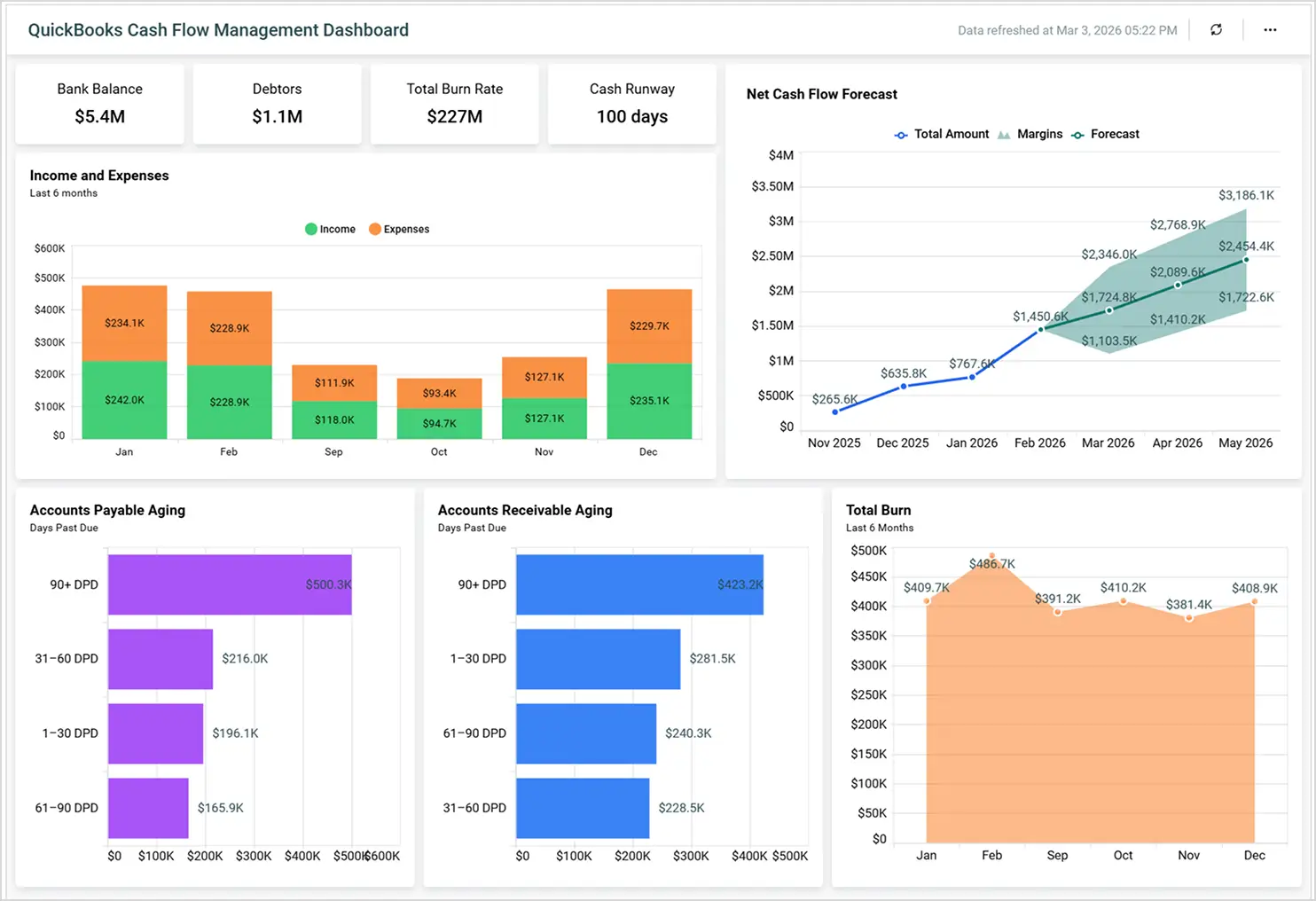Click the Income and Expenses chart title
The height and width of the screenshot is (901, 1316).
pos(99,176)
